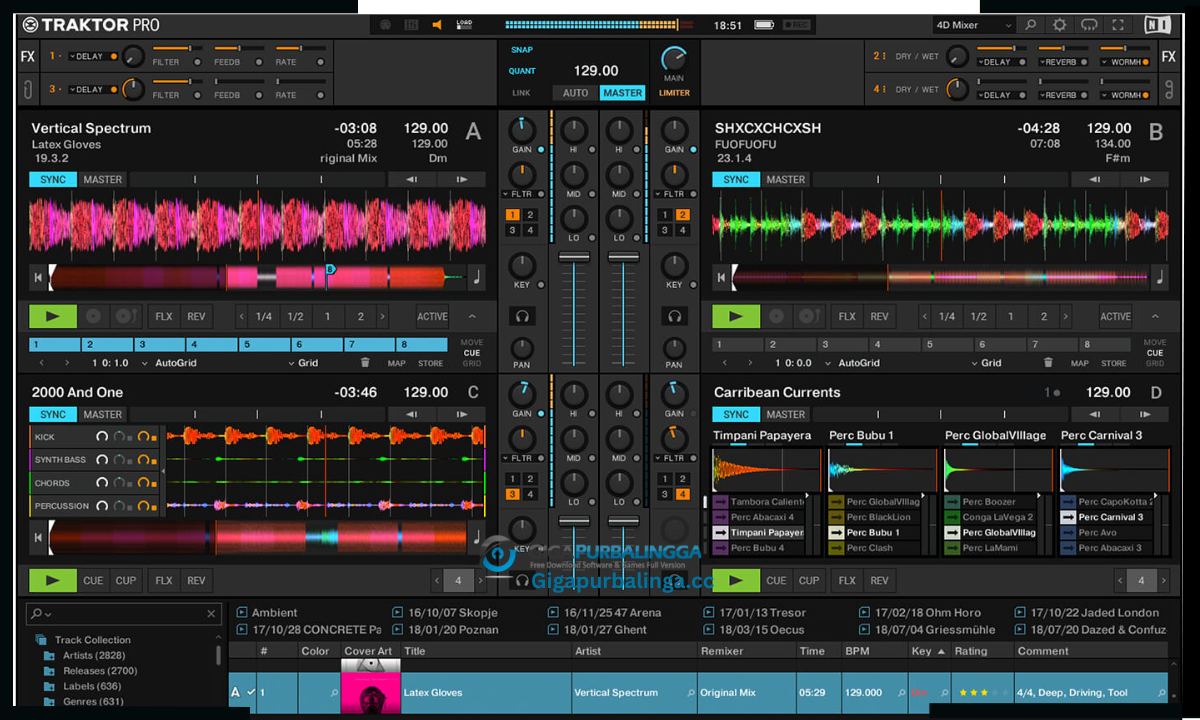Delete cue with Deck A trash icon
This screenshot has width=1200, height=720.
click(365, 363)
